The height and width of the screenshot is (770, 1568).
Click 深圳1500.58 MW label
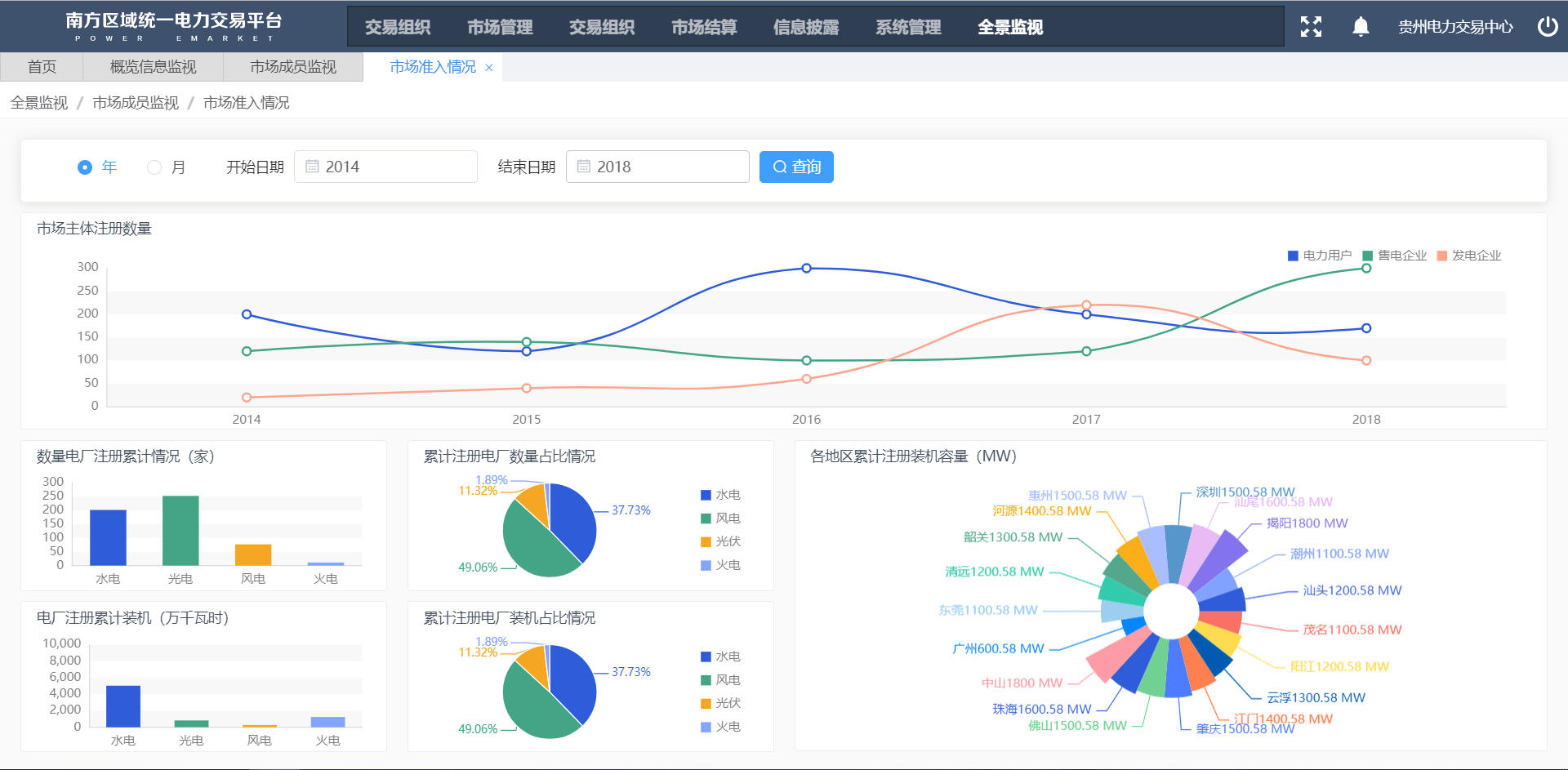[1245, 492]
